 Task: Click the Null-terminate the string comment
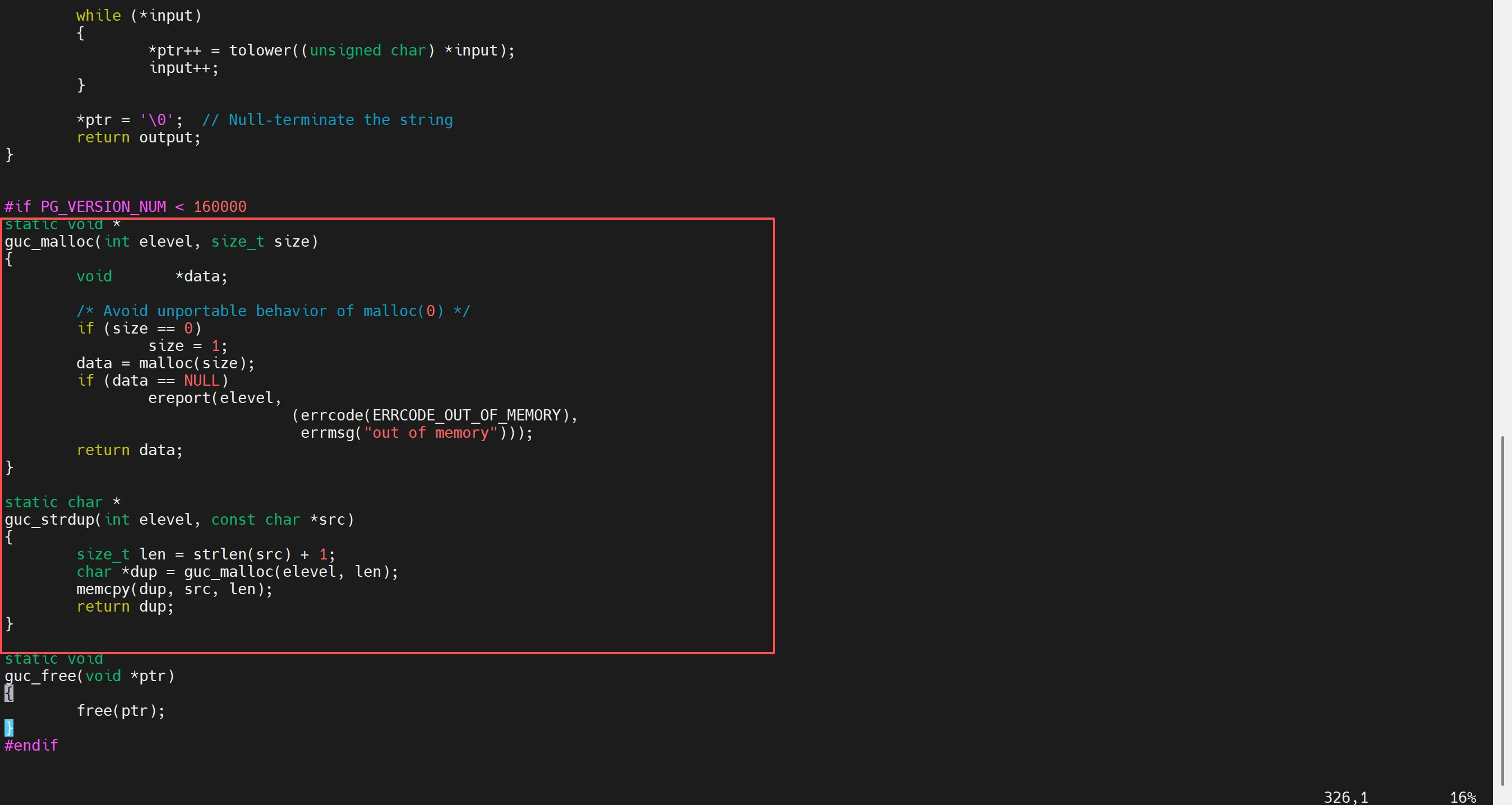(x=328, y=121)
